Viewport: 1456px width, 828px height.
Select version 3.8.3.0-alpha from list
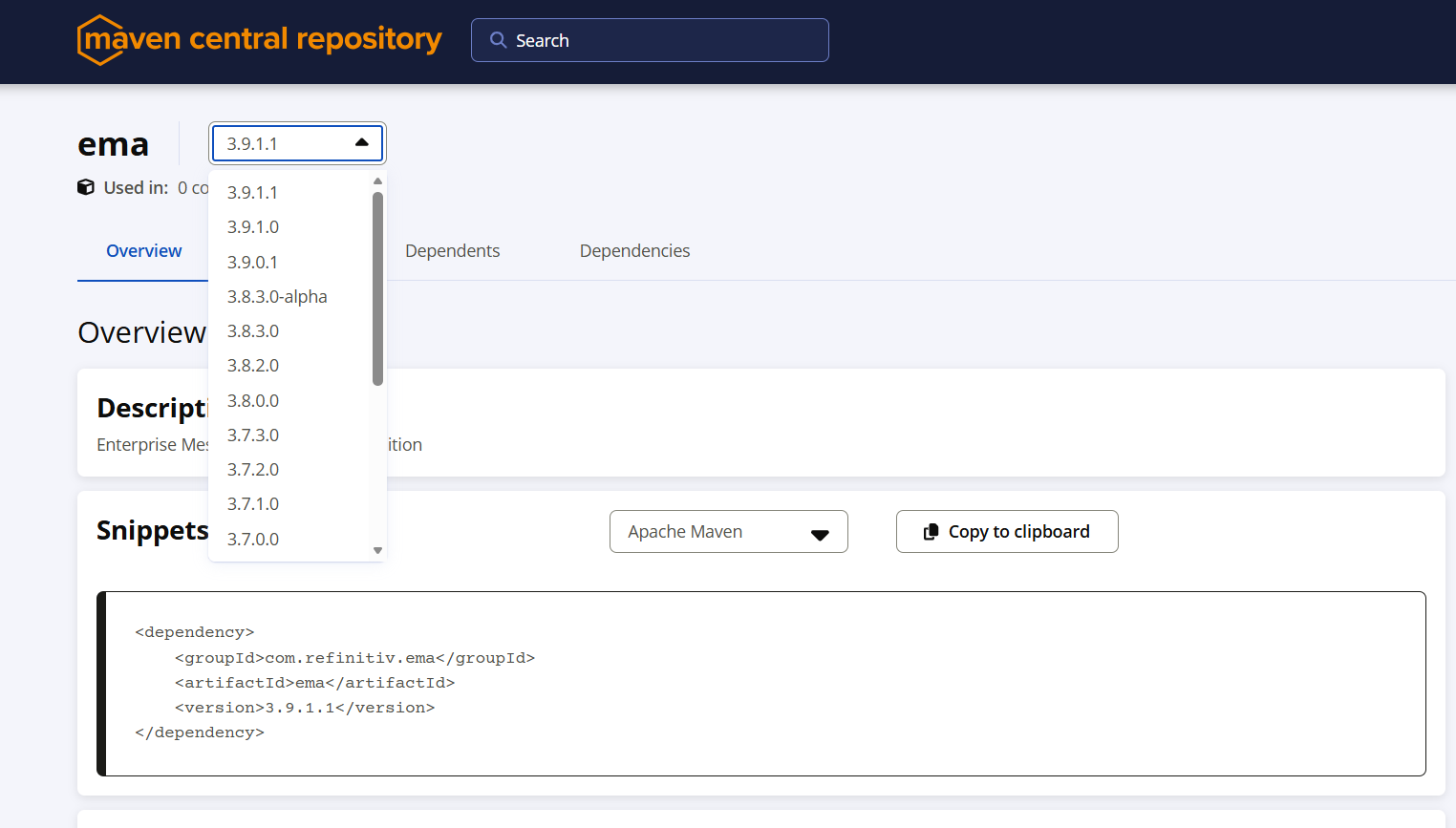[x=289, y=296]
